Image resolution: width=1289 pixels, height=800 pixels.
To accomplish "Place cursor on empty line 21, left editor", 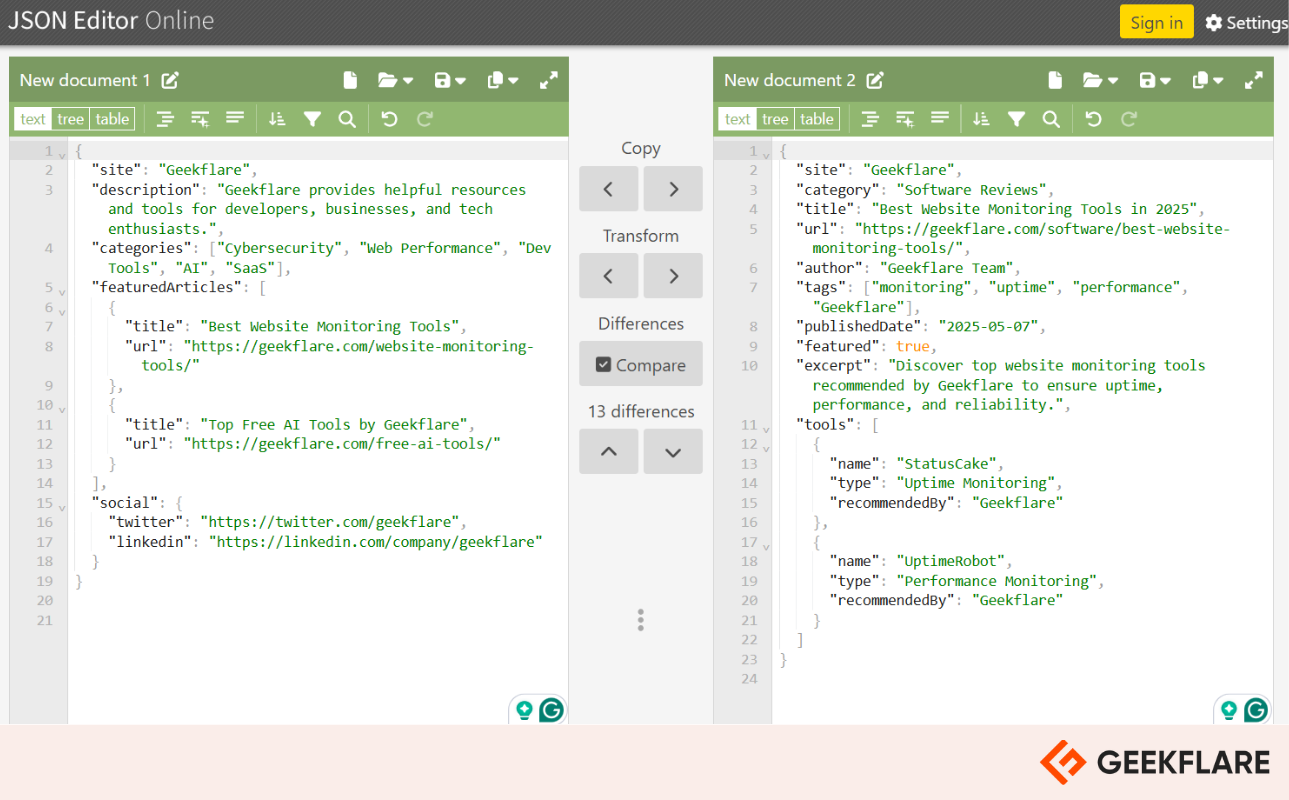I will (318, 620).
